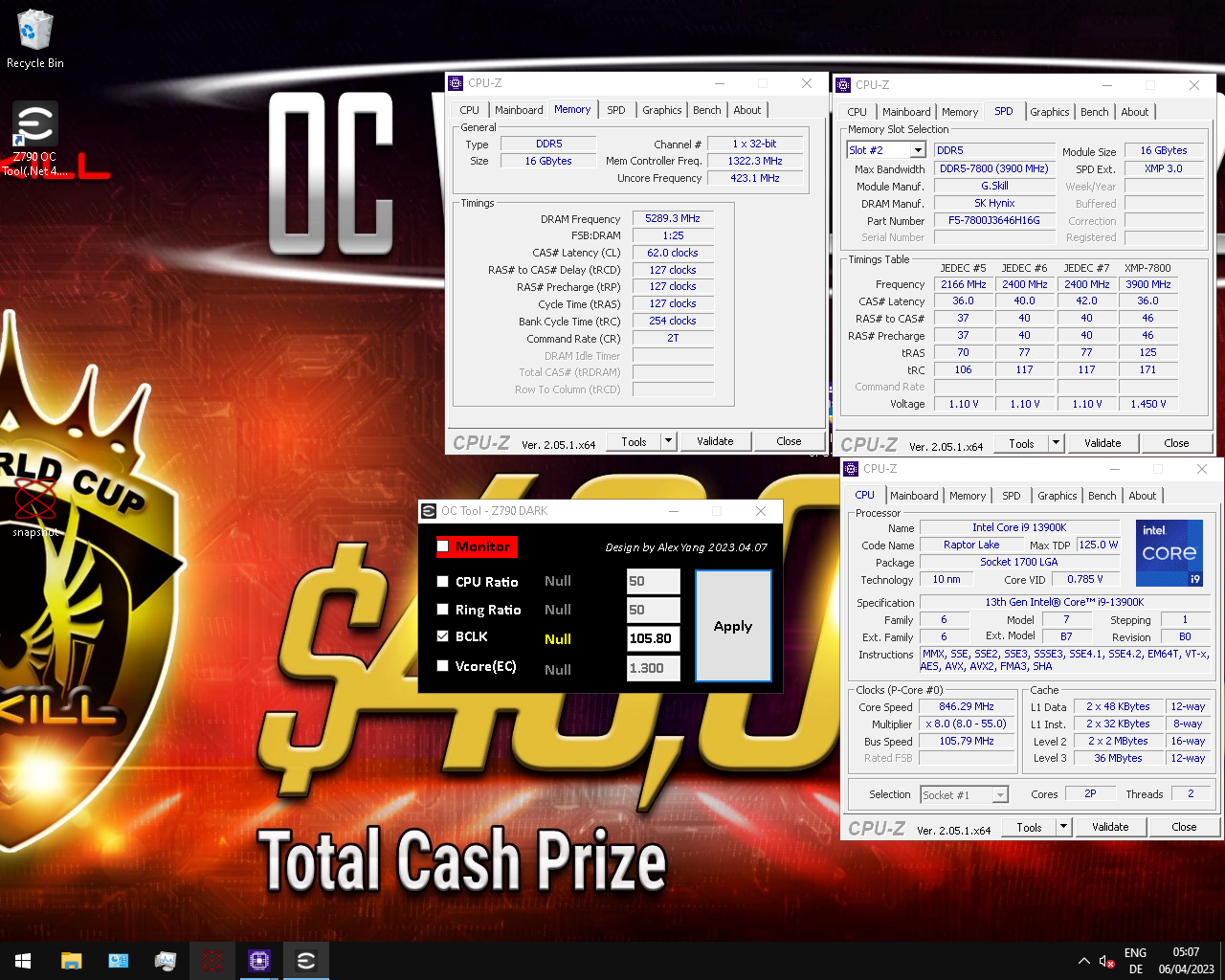
Task: Open Bench tab in SPD window
Action: (x=1095, y=112)
